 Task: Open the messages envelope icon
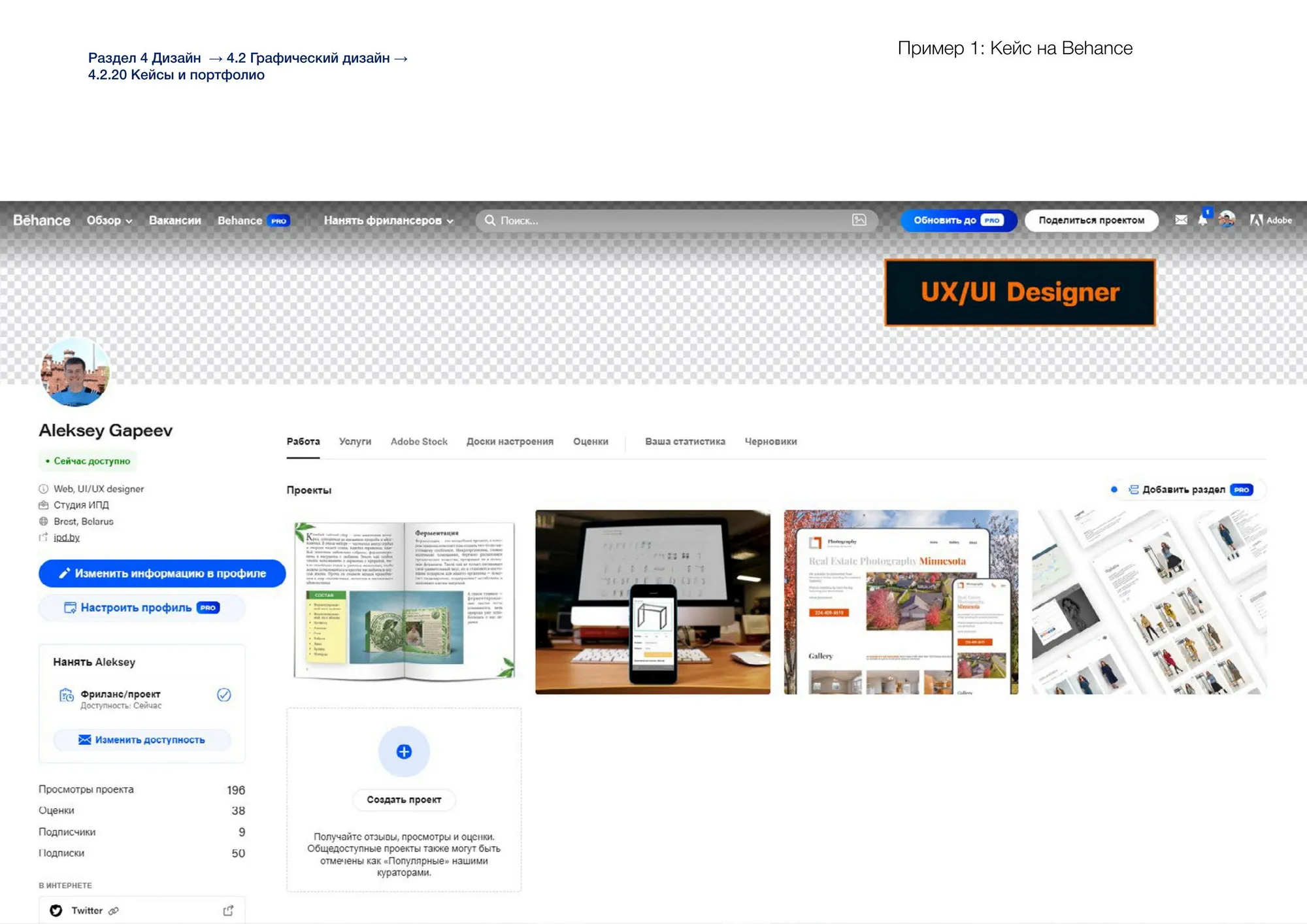pos(1181,220)
